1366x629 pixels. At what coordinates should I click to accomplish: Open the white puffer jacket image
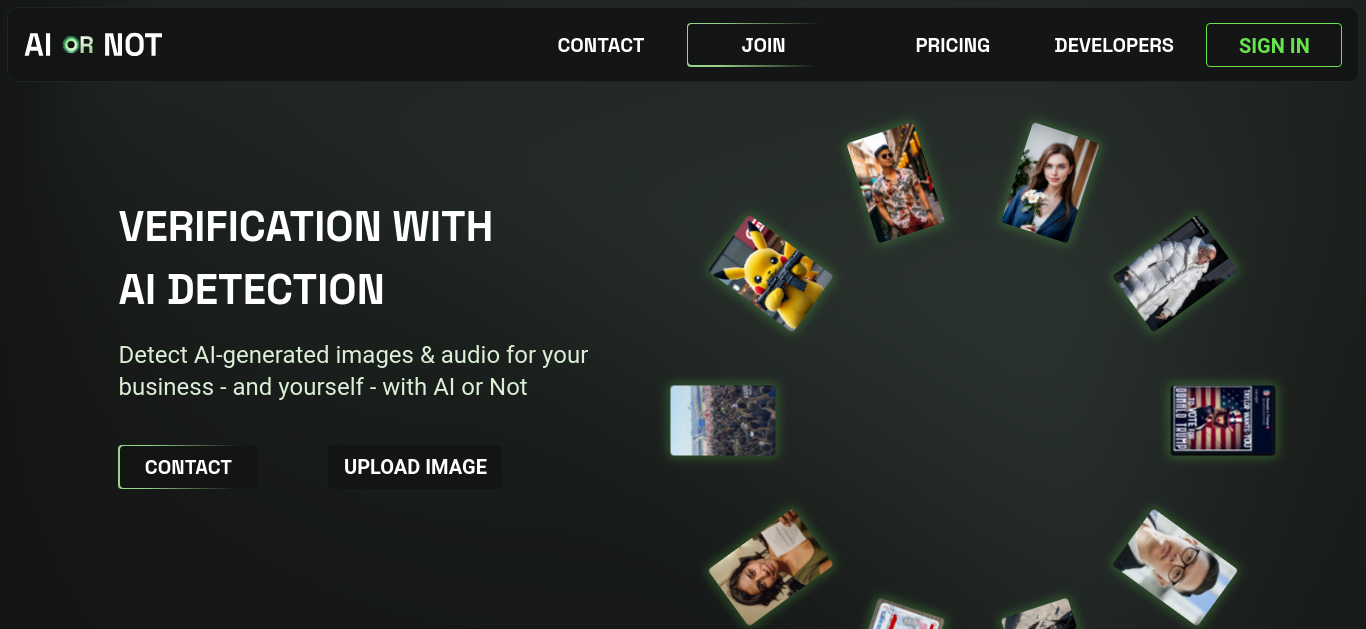click(1175, 273)
